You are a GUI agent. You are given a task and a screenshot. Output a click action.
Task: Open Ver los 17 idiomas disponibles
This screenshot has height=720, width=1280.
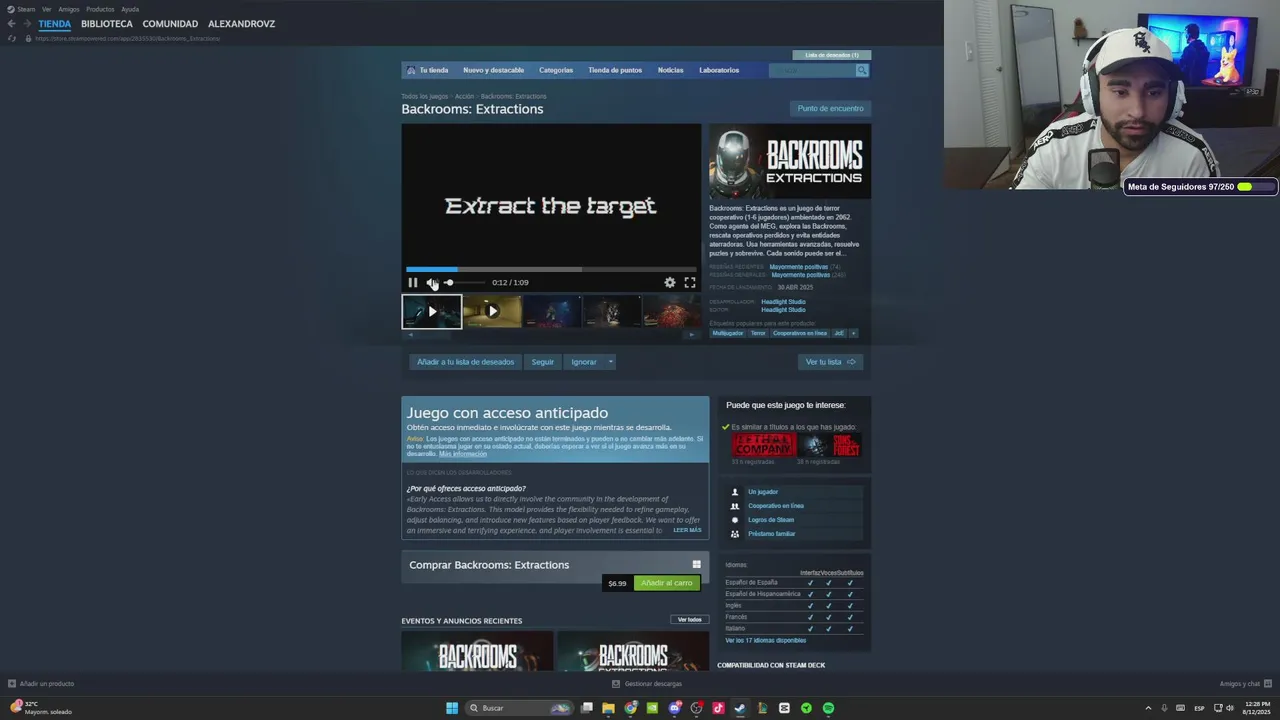click(766, 640)
